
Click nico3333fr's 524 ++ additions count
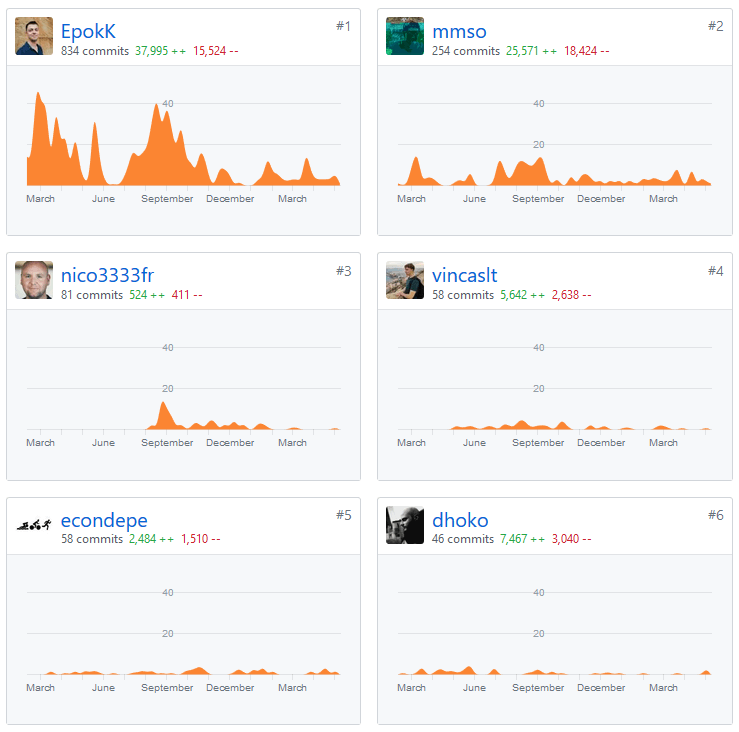[x=147, y=295]
